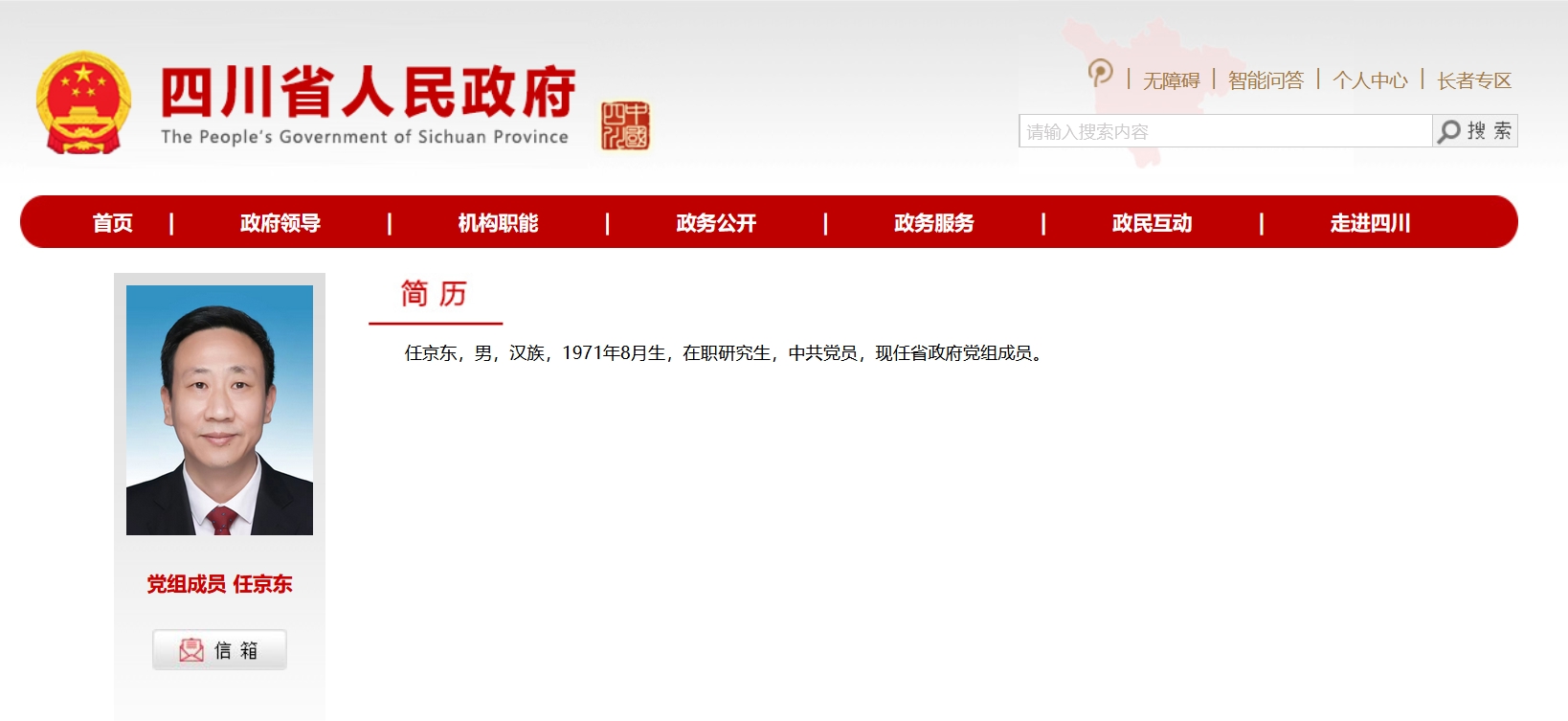Navigate to 首页 home page
This screenshot has height=721, width=1568.
pos(113,223)
